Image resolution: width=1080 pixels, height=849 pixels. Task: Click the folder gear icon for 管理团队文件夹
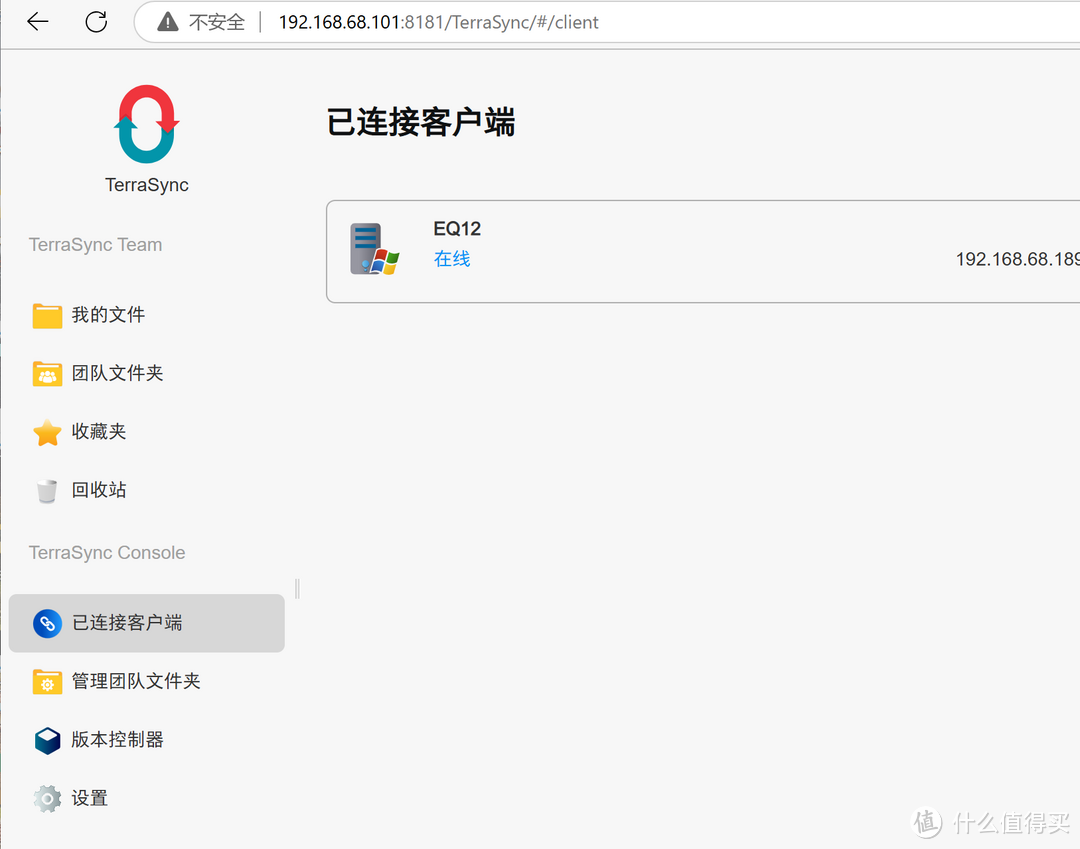(x=48, y=682)
